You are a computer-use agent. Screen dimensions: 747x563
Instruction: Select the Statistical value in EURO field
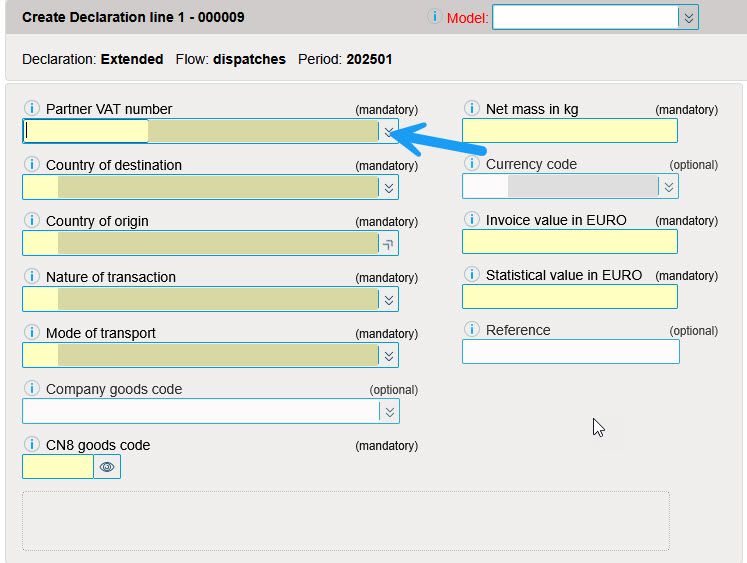[x=569, y=296]
